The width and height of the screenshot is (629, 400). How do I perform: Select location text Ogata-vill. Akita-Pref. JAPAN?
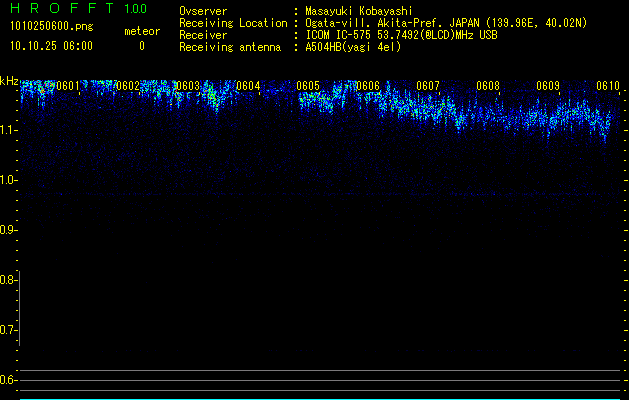point(392,23)
